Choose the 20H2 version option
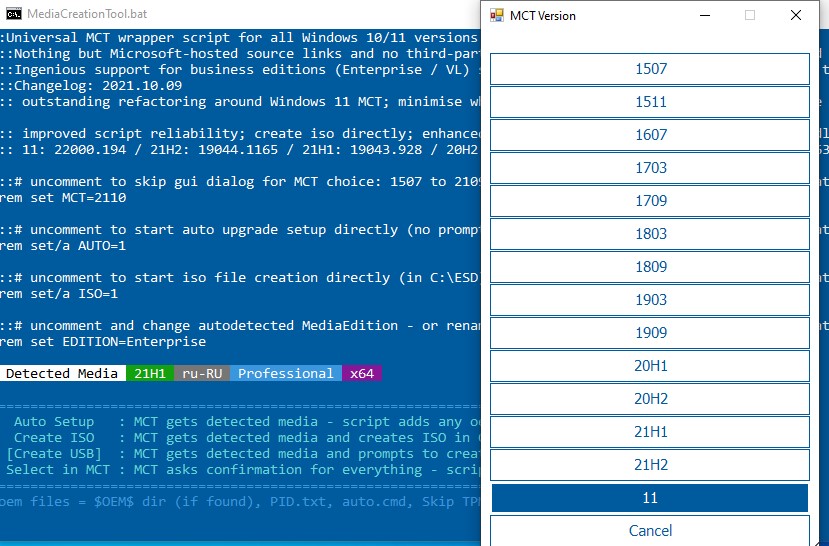The height and width of the screenshot is (546, 829). click(x=650, y=399)
